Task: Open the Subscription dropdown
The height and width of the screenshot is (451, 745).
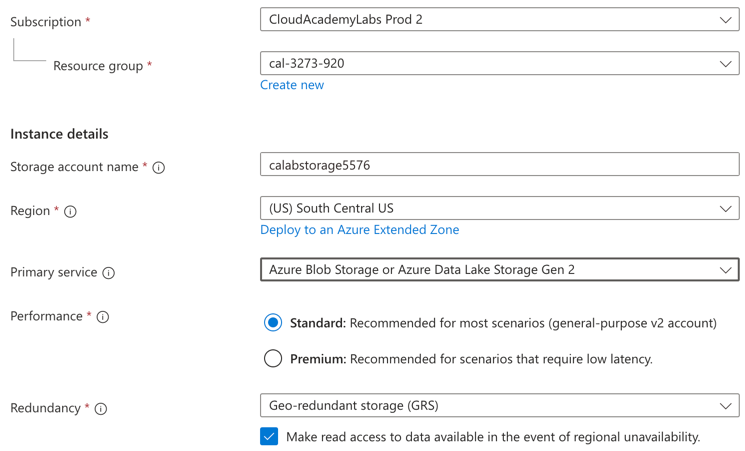Action: [x=498, y=19]
